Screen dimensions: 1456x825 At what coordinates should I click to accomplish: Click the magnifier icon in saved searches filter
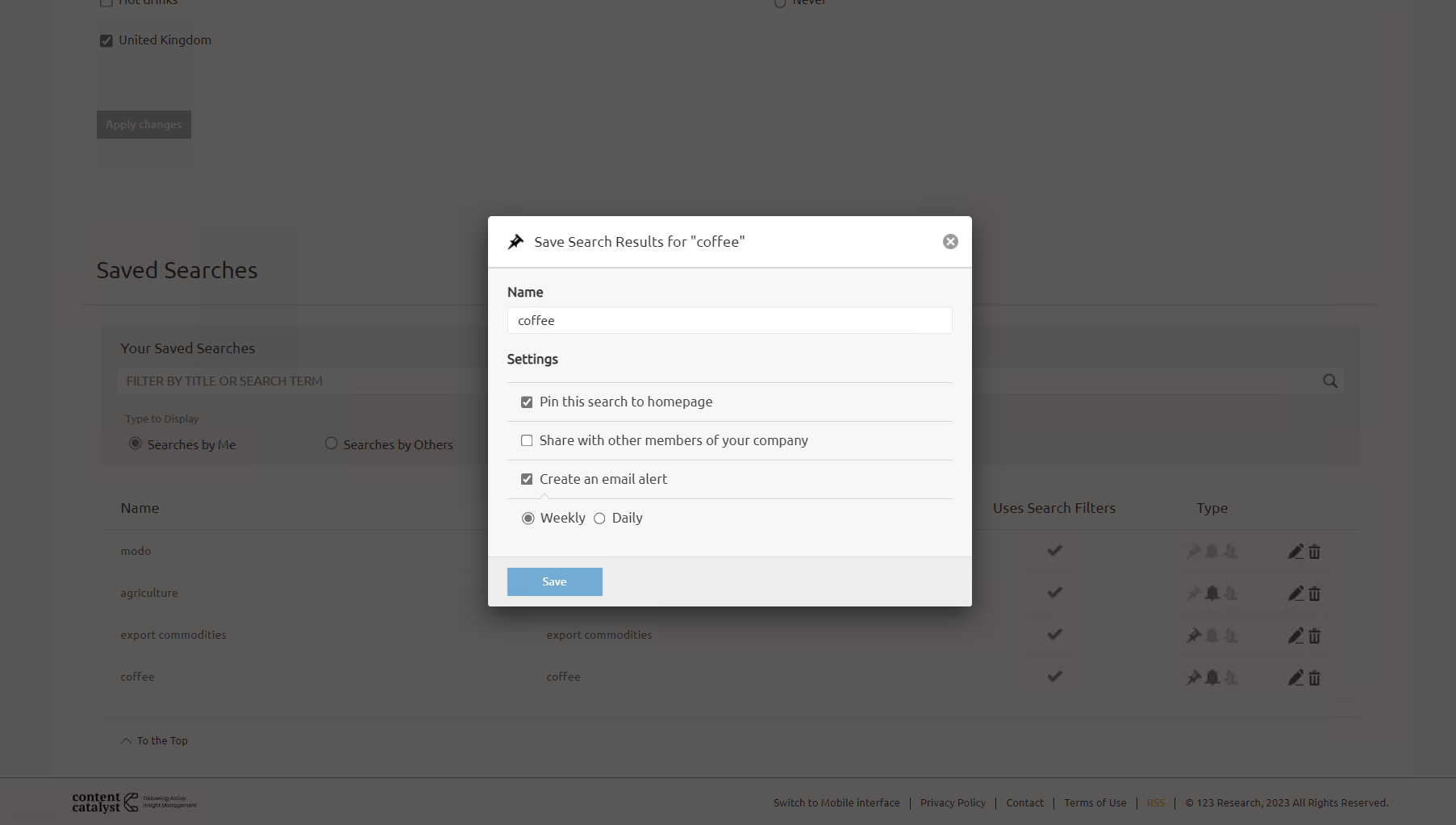(1330, 381)
